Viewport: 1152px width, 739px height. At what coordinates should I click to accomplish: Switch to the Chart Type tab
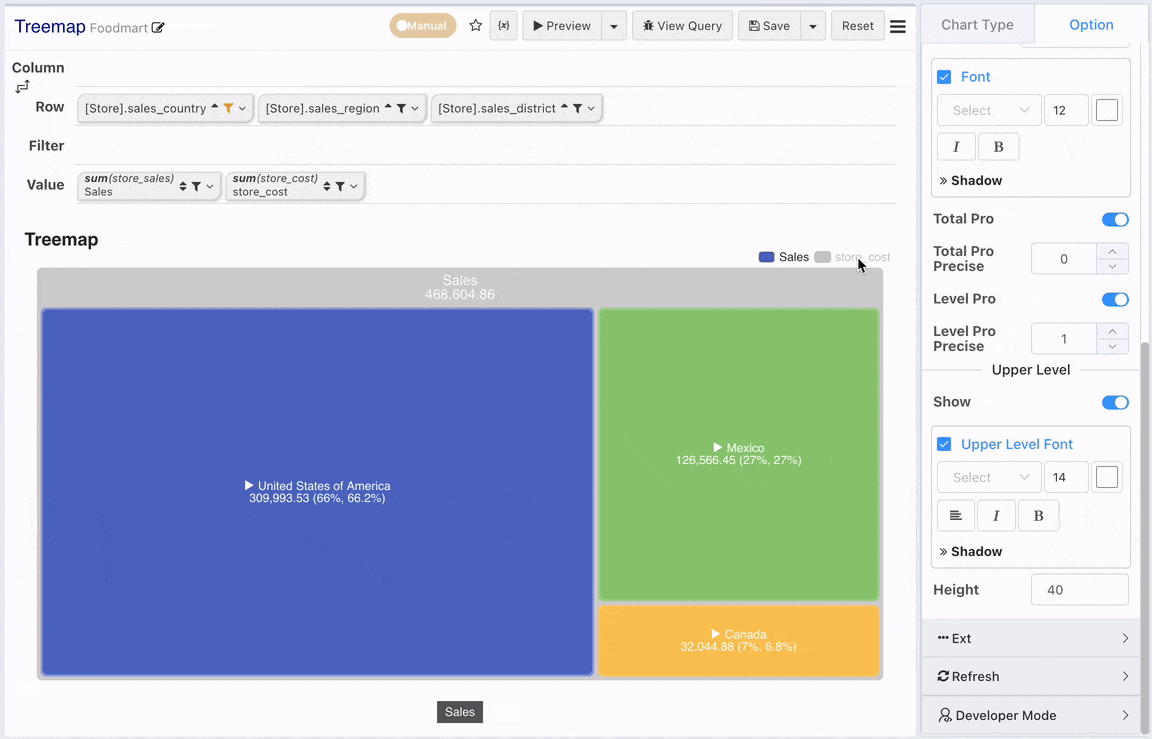click(977, 25)
